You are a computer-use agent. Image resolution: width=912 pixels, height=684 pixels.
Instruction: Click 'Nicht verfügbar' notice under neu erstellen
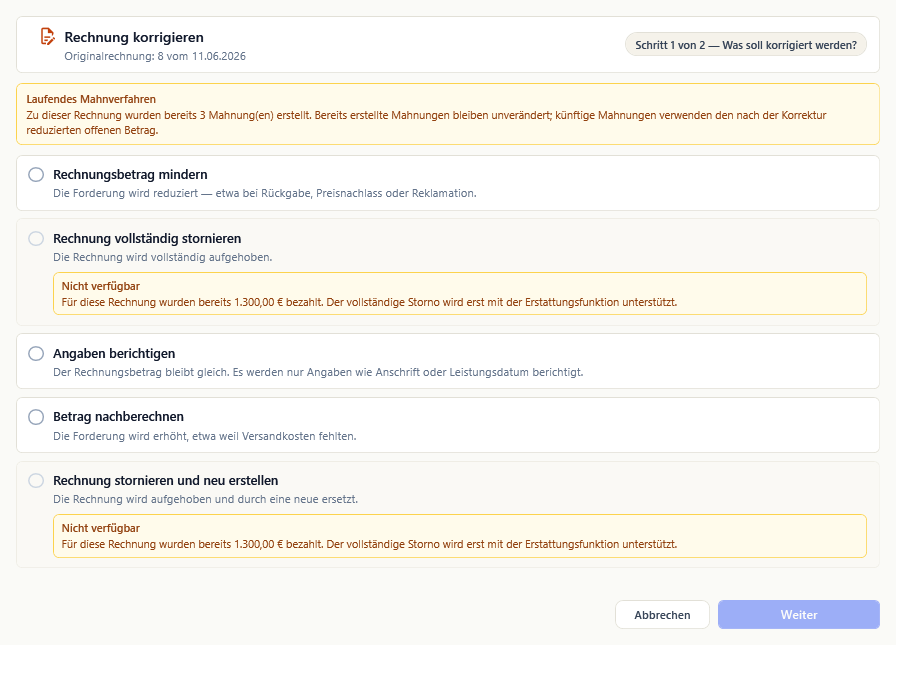point(459,536)
